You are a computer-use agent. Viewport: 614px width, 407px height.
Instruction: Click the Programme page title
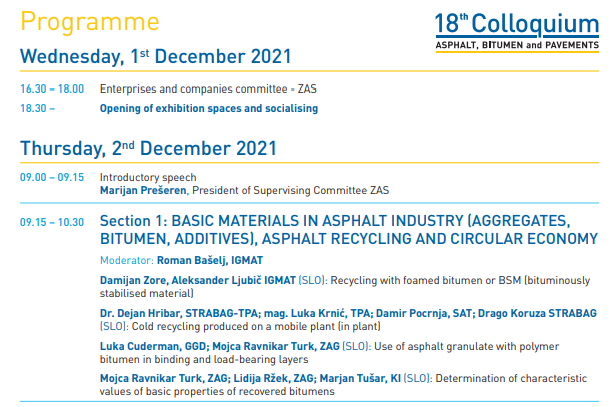point(89,21)
